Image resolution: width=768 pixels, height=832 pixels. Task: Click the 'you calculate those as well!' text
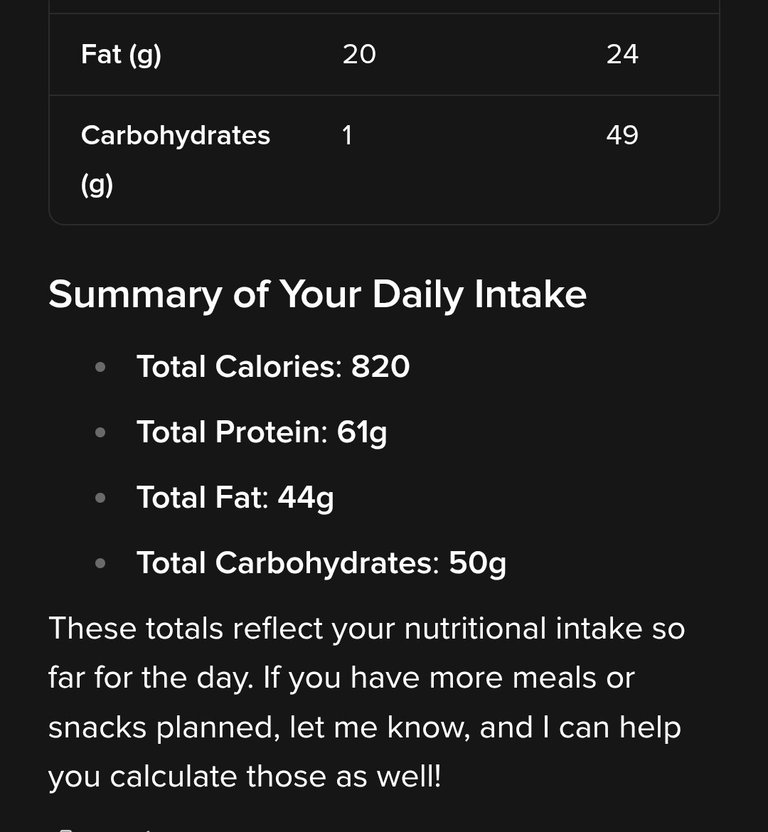[x=245, y=777]
